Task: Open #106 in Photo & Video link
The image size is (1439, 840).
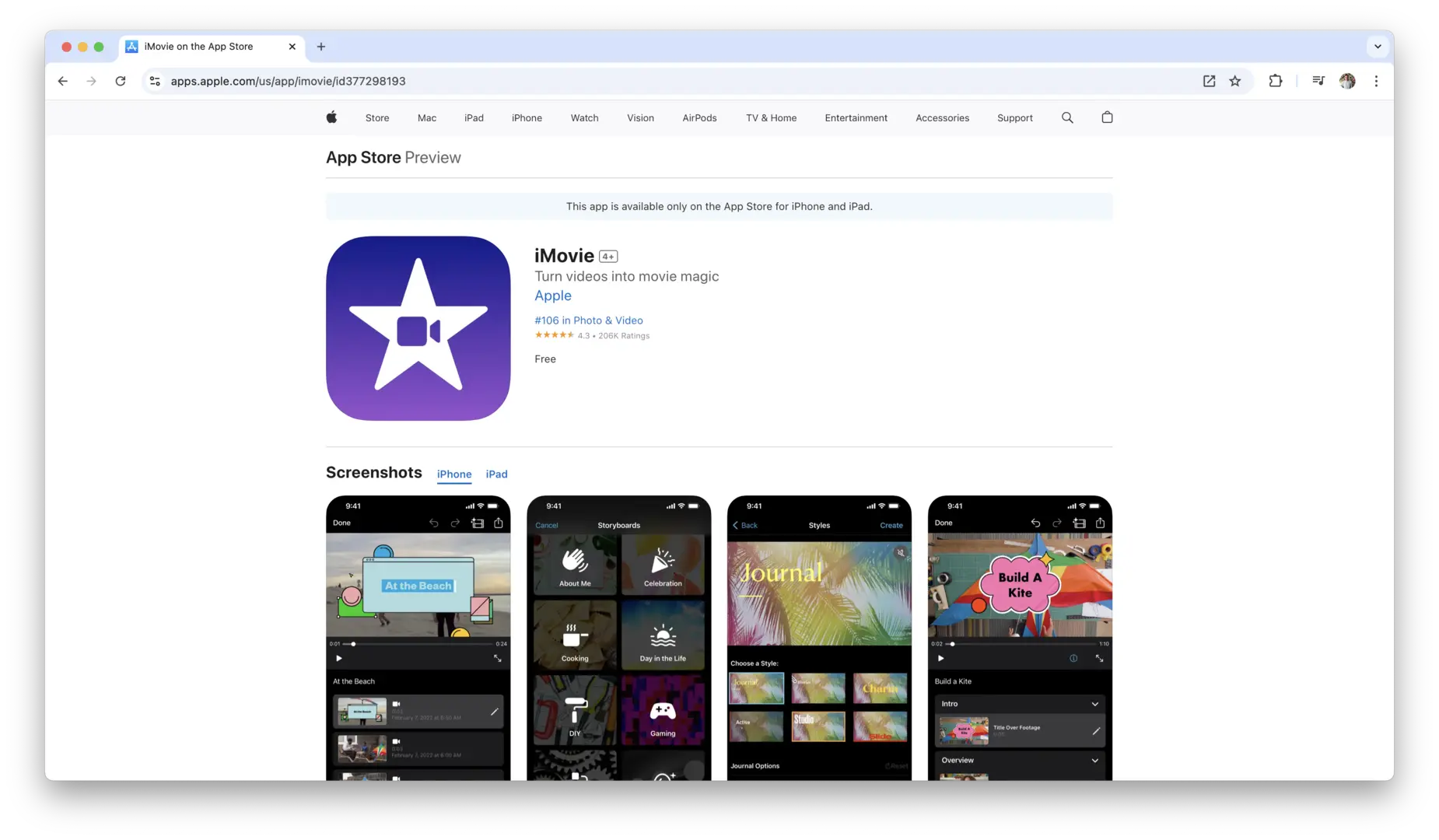Action: [589, 320]
